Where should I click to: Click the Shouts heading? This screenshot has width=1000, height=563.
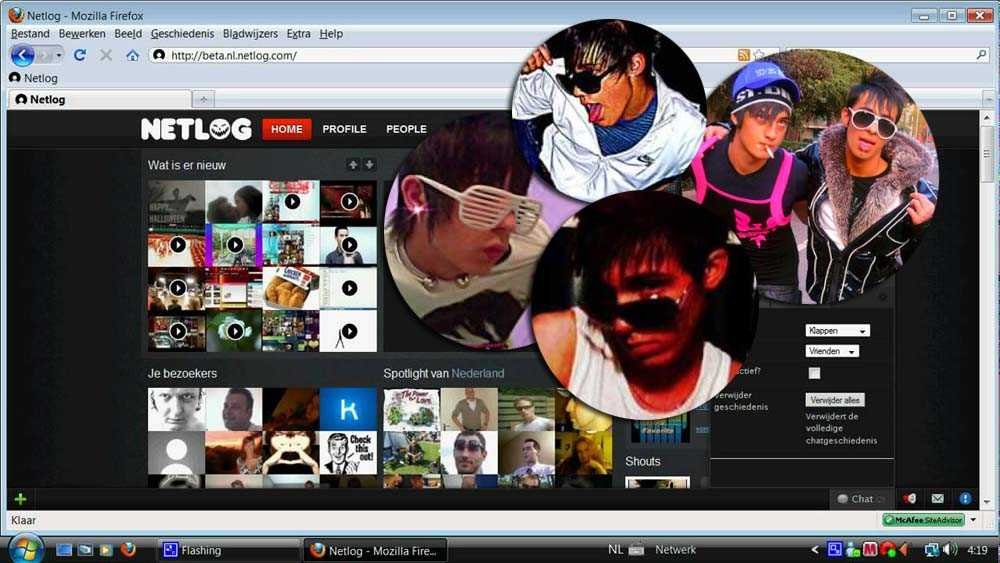click(x=643, y=461)
